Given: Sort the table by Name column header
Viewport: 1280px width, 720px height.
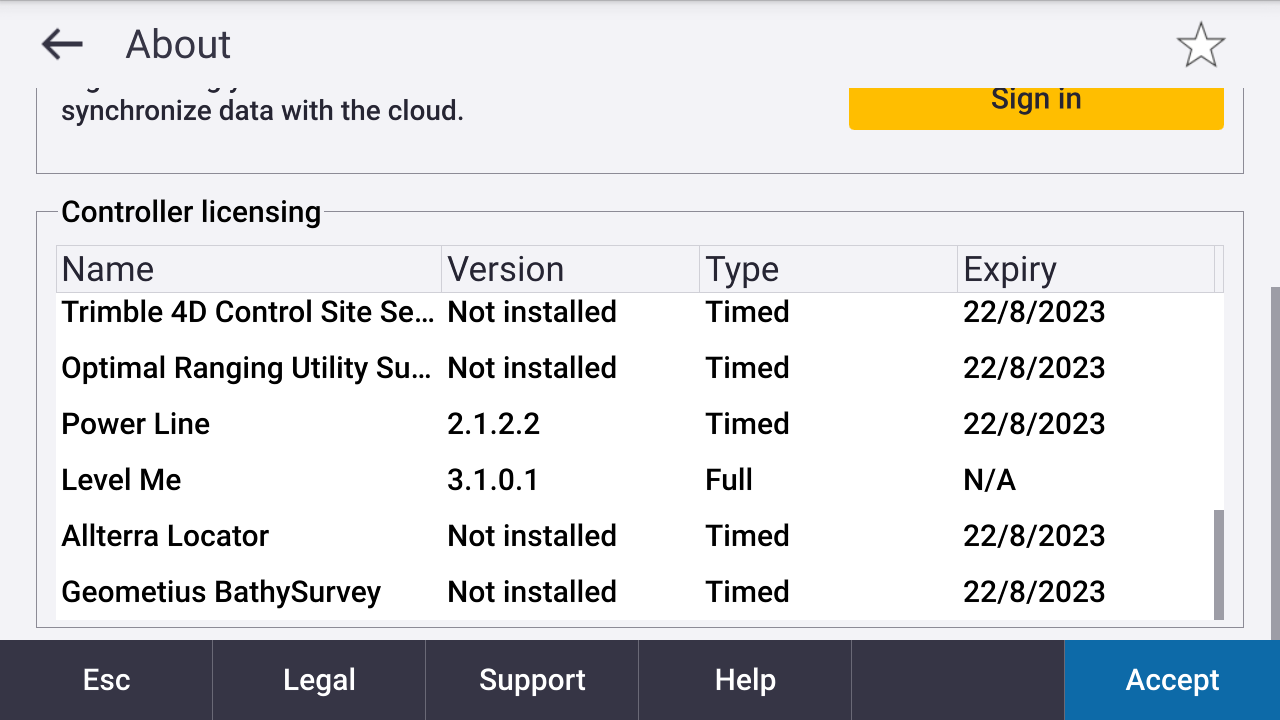Looking at the screenshot, I should click(x=249, y=269).
